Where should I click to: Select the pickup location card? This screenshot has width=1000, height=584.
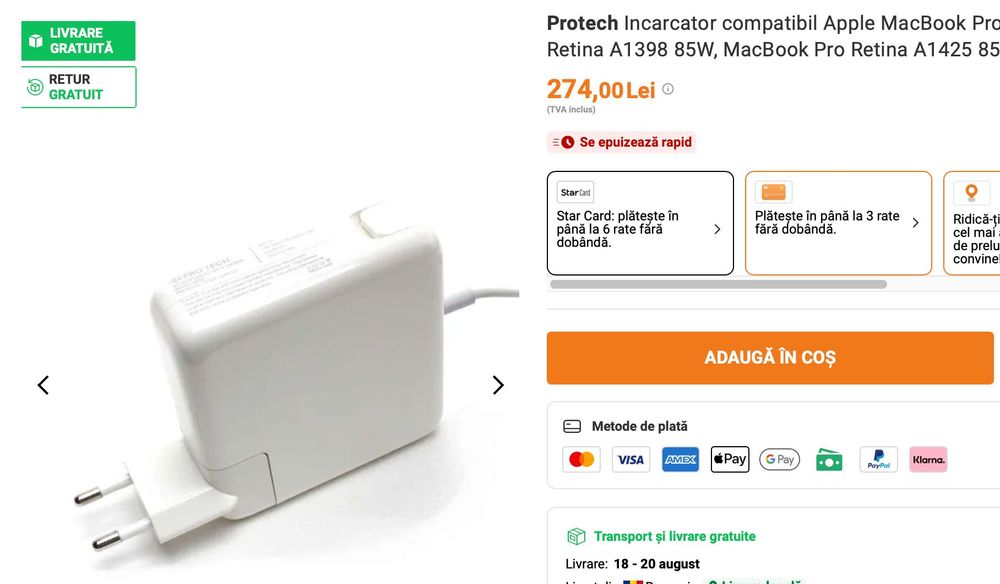[972, 223]
